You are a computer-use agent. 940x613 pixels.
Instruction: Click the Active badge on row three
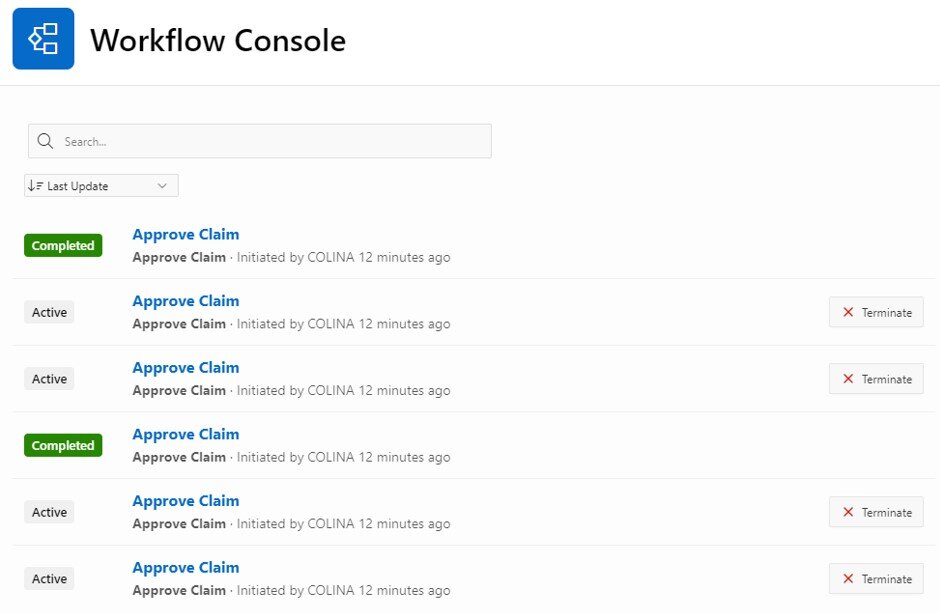49,378
